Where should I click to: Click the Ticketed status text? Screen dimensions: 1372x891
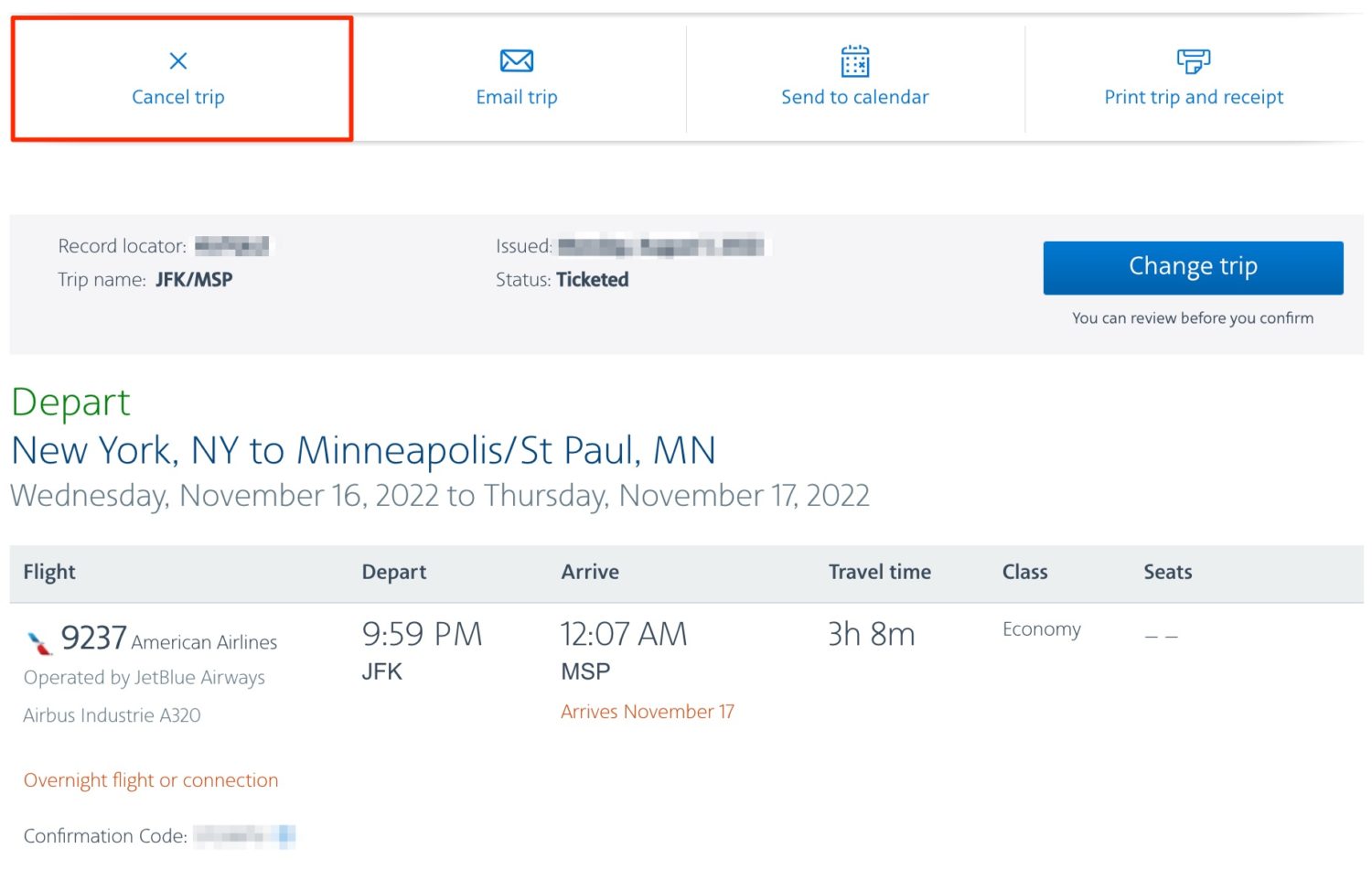pos(592,279)
